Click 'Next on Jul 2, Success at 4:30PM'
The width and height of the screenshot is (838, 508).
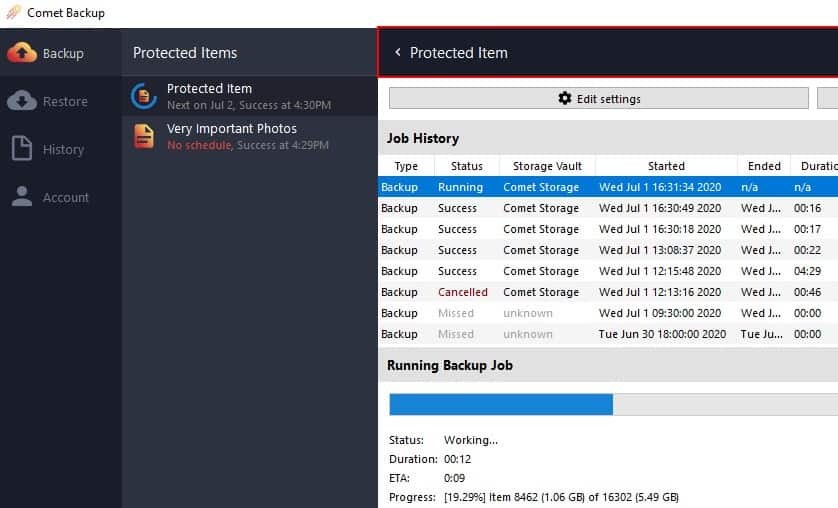click(x=249, y=105)
